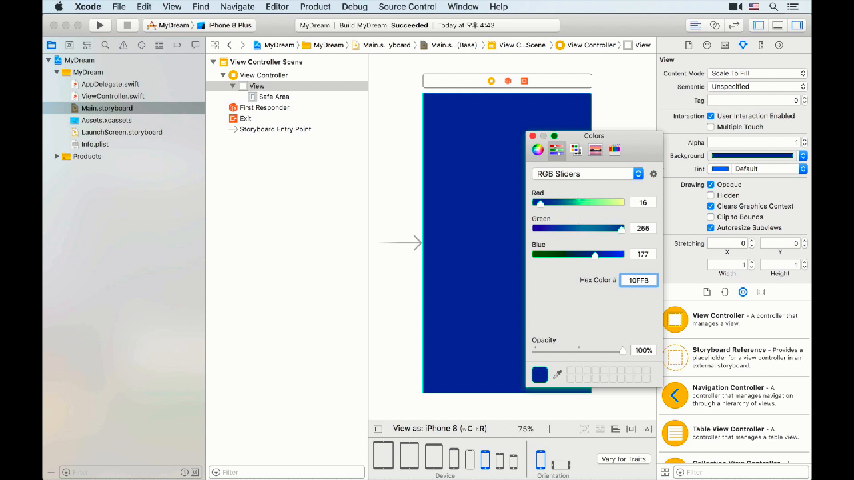Screen dimensions: 854x480
Task: Open the Background color dropdown arrow
Action: point(803,156)
